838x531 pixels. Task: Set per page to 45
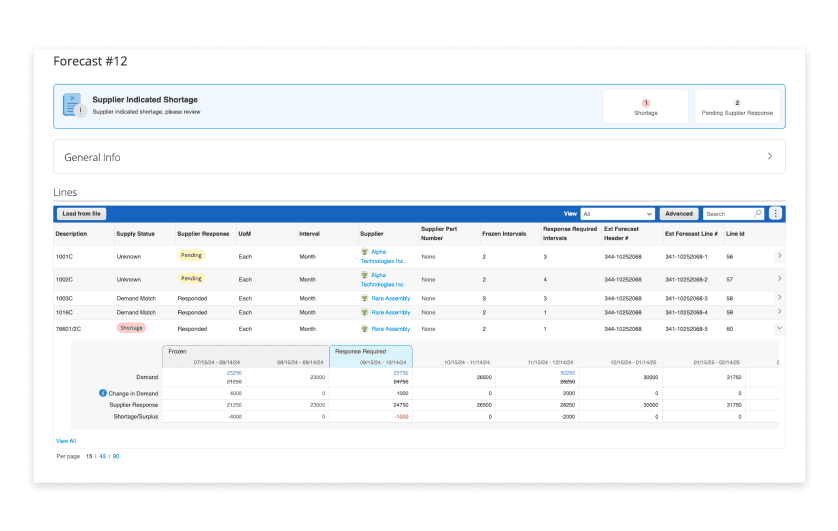point(103,457)
